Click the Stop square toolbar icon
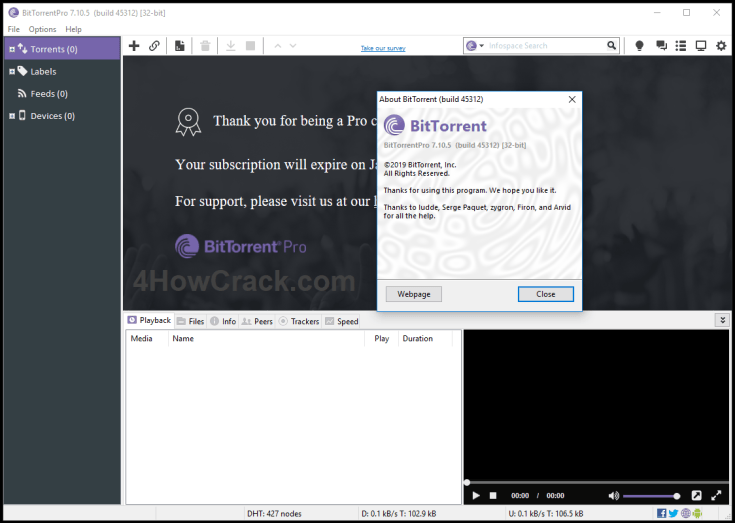The height and width of the screenshot is (523, 735). (x=251, y=45)
